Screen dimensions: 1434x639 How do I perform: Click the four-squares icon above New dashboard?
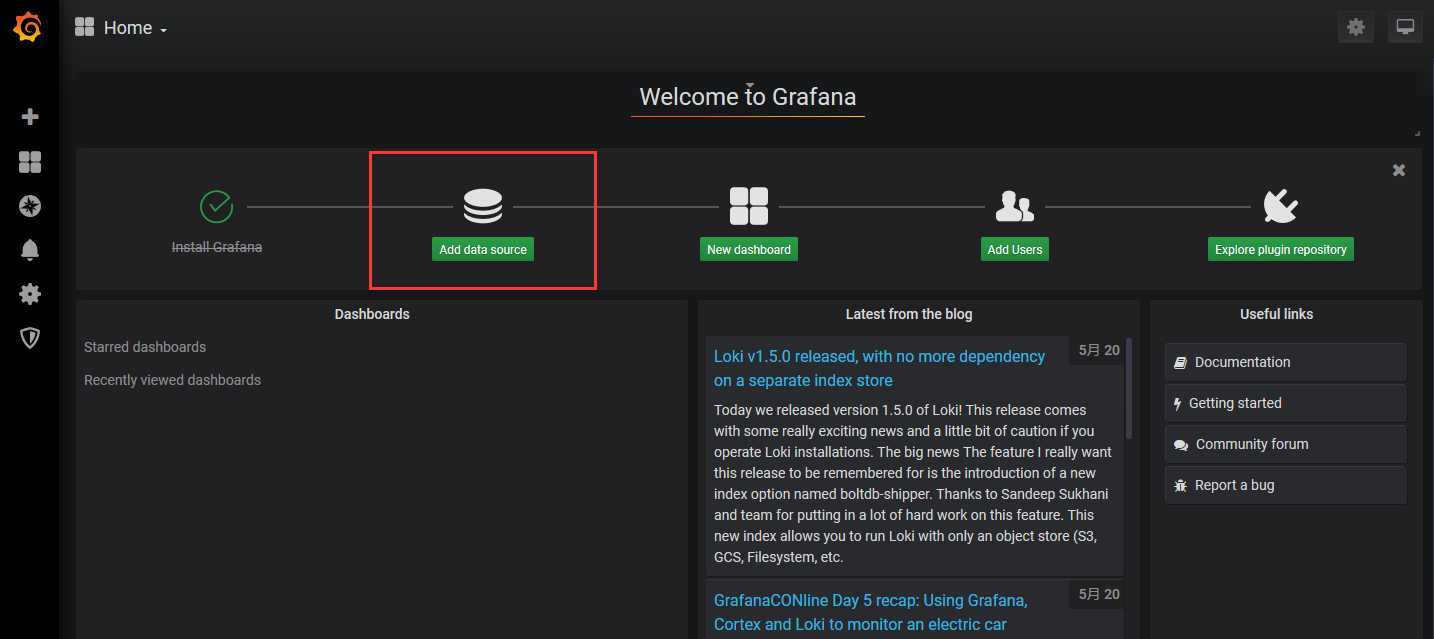pos(749,206)
